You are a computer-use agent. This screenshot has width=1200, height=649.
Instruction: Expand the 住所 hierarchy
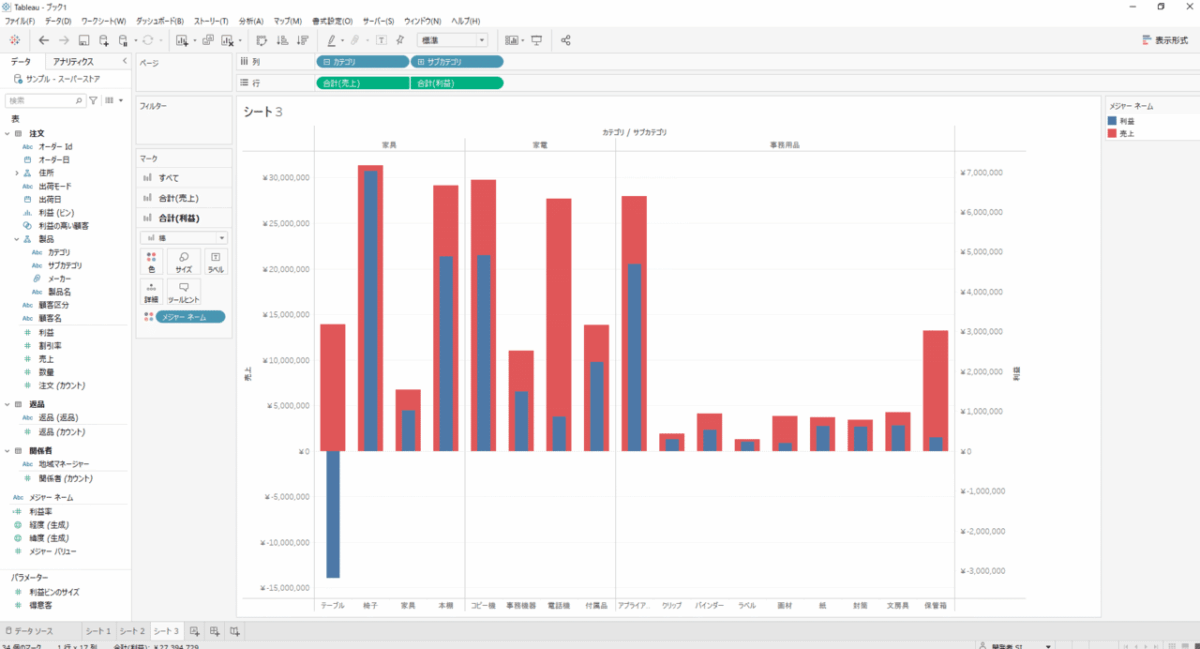click(x=17, y=173)
